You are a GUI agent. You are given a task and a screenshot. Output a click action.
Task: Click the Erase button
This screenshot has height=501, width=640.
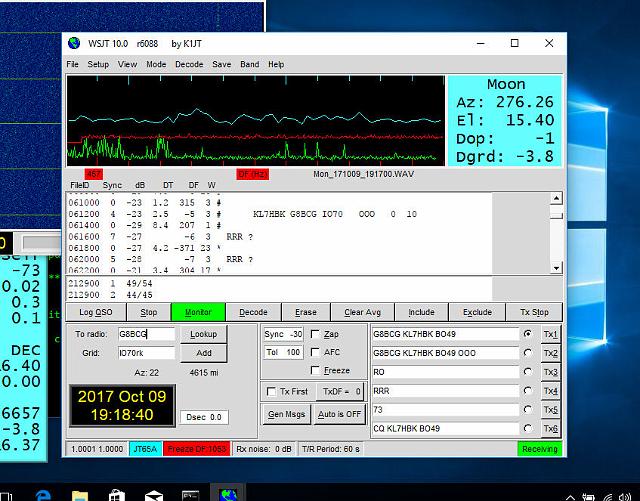point(306,312)
